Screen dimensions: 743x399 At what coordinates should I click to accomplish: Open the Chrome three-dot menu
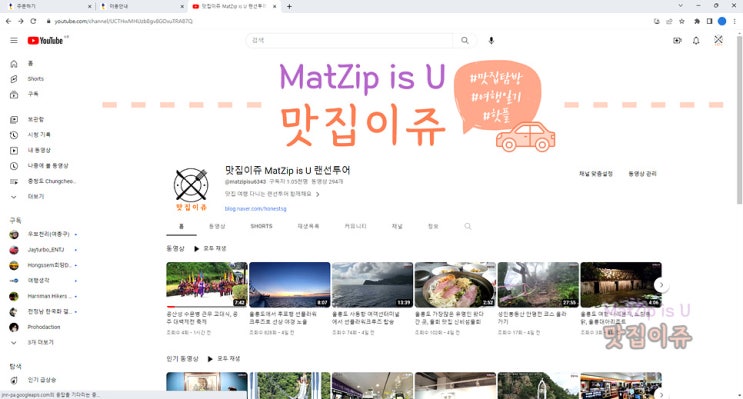point(735,21)
